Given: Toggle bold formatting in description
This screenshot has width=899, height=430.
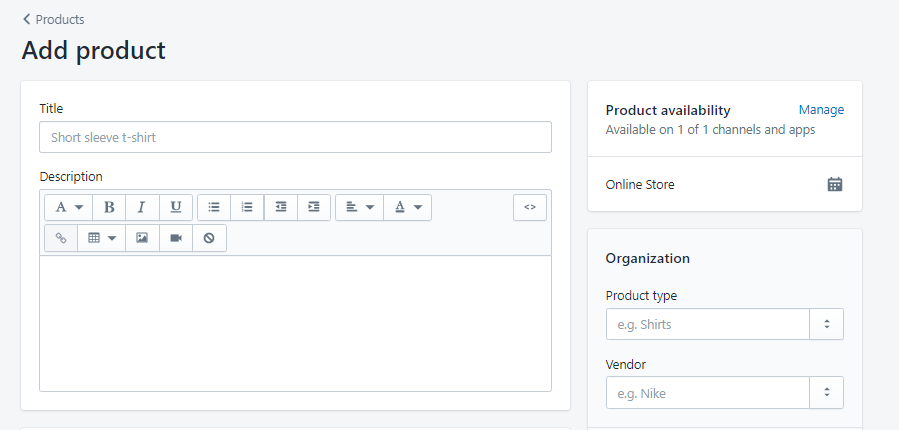Looking at the screenshot, I should pos(109,207).
